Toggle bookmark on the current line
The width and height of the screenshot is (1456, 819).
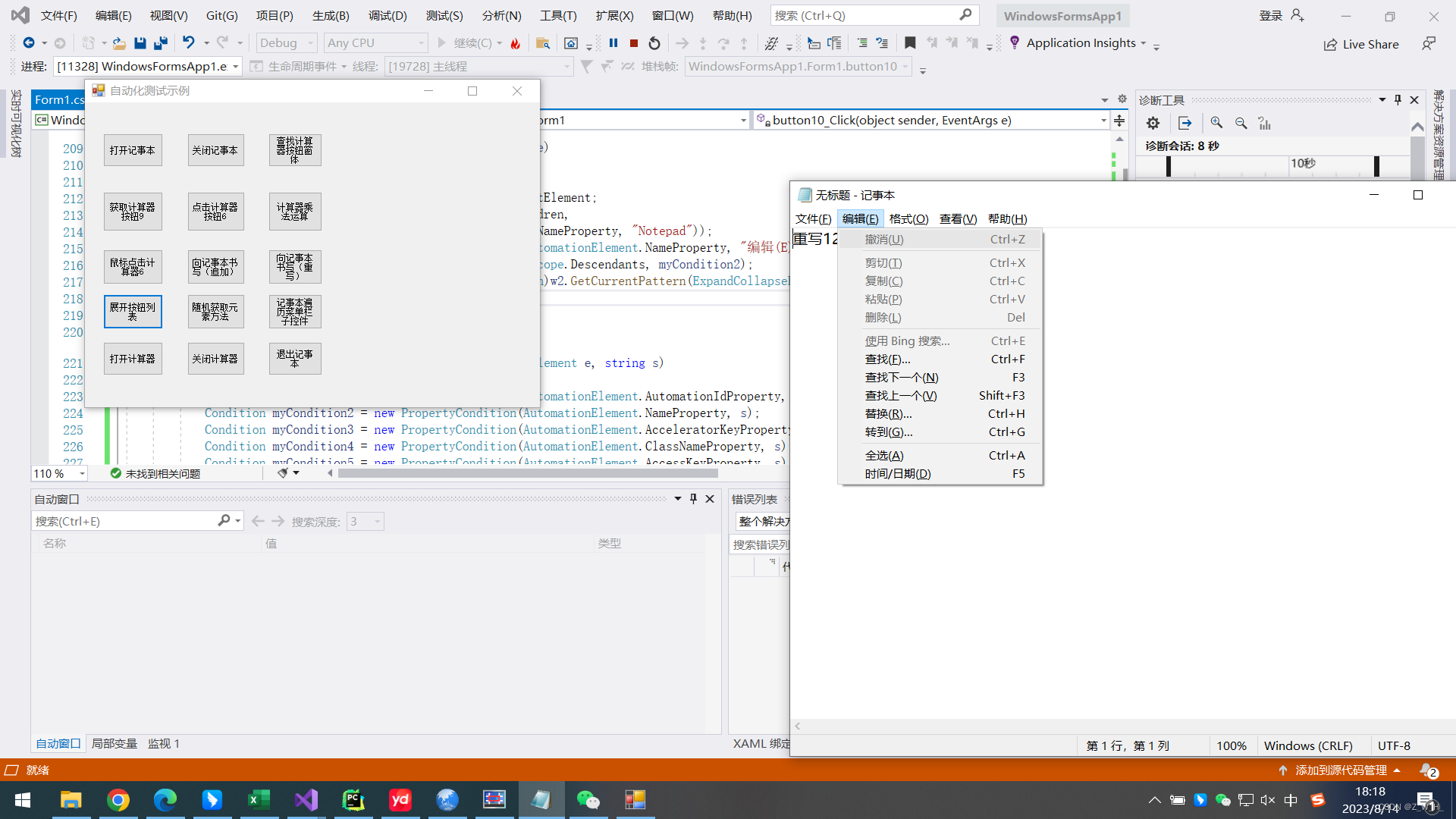[910, 43]
